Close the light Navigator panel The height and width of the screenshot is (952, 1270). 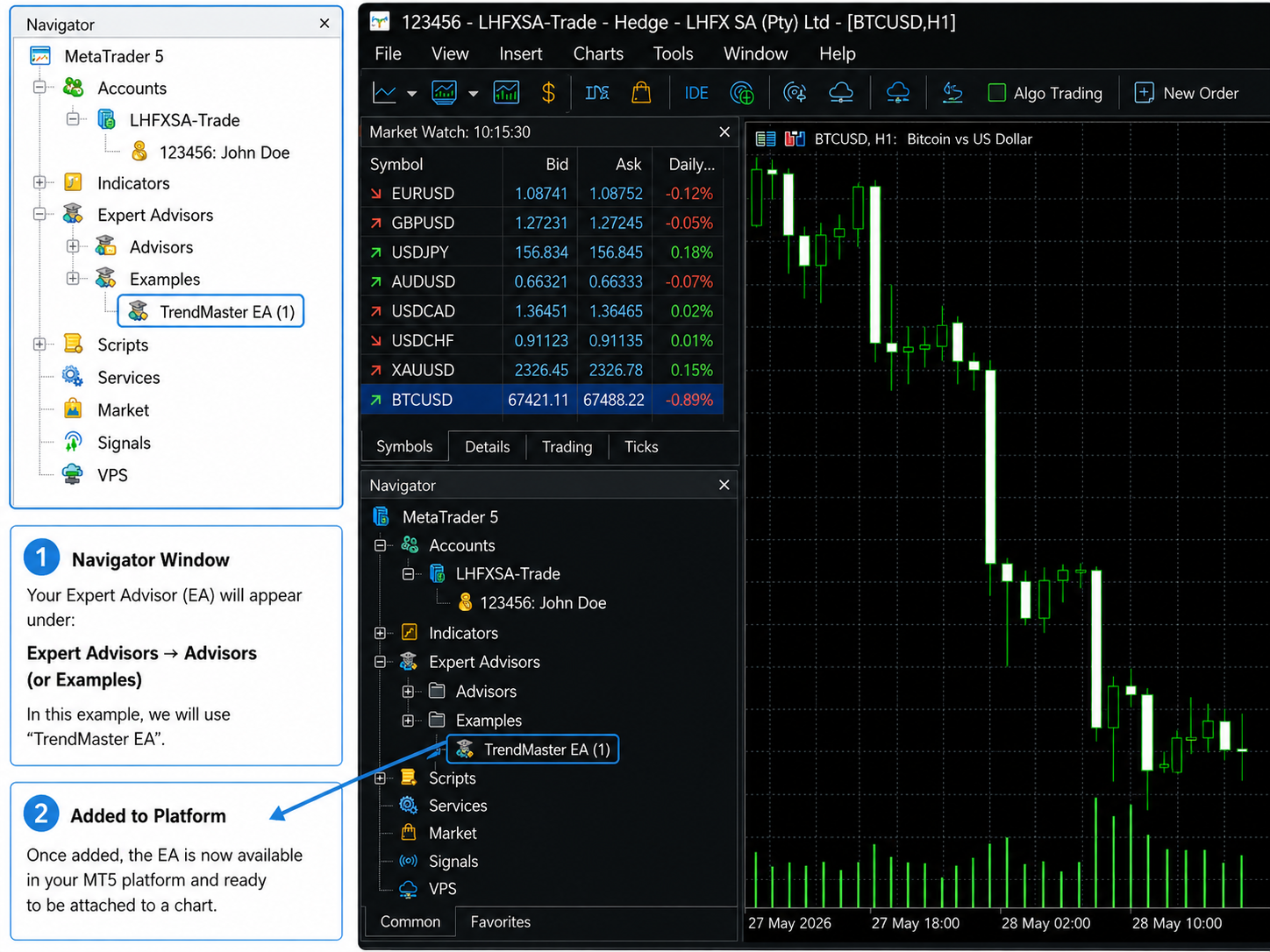coord(325,24)
